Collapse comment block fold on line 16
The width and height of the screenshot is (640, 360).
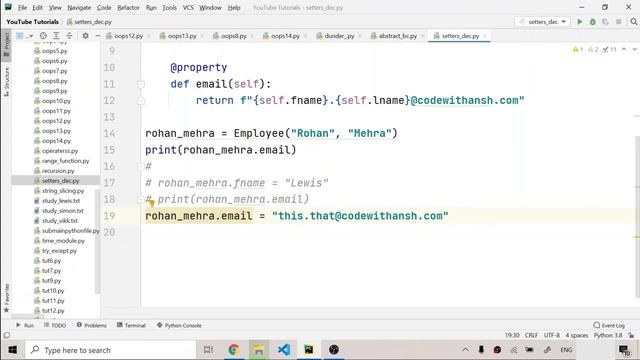pyautogui.click(x=140, y=166)
